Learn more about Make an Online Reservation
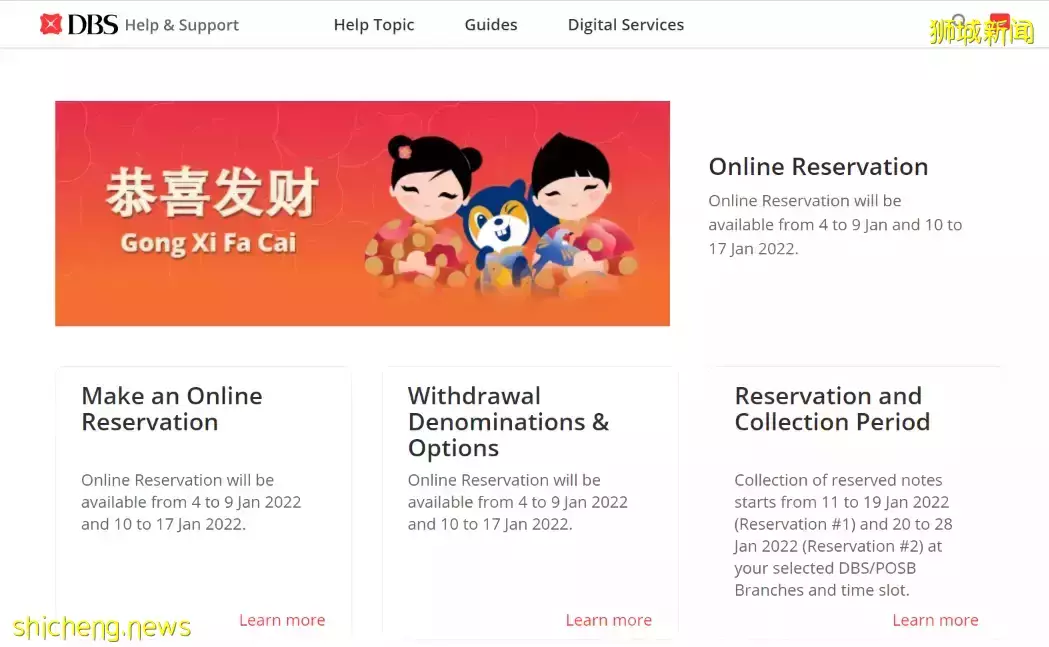The height and width of the screenshot is (647, 1049). 282,620
